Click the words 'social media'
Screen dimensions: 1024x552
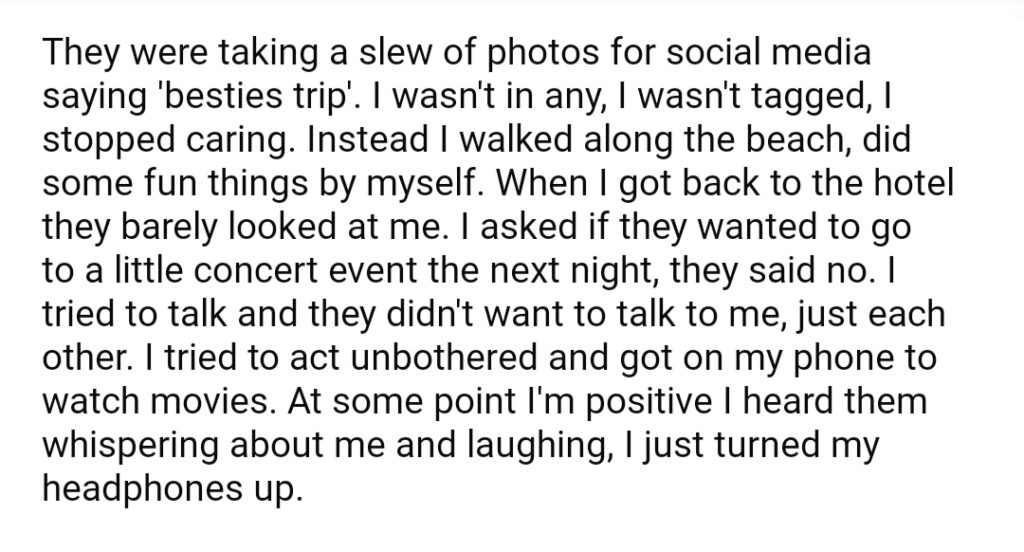point(768,52)
